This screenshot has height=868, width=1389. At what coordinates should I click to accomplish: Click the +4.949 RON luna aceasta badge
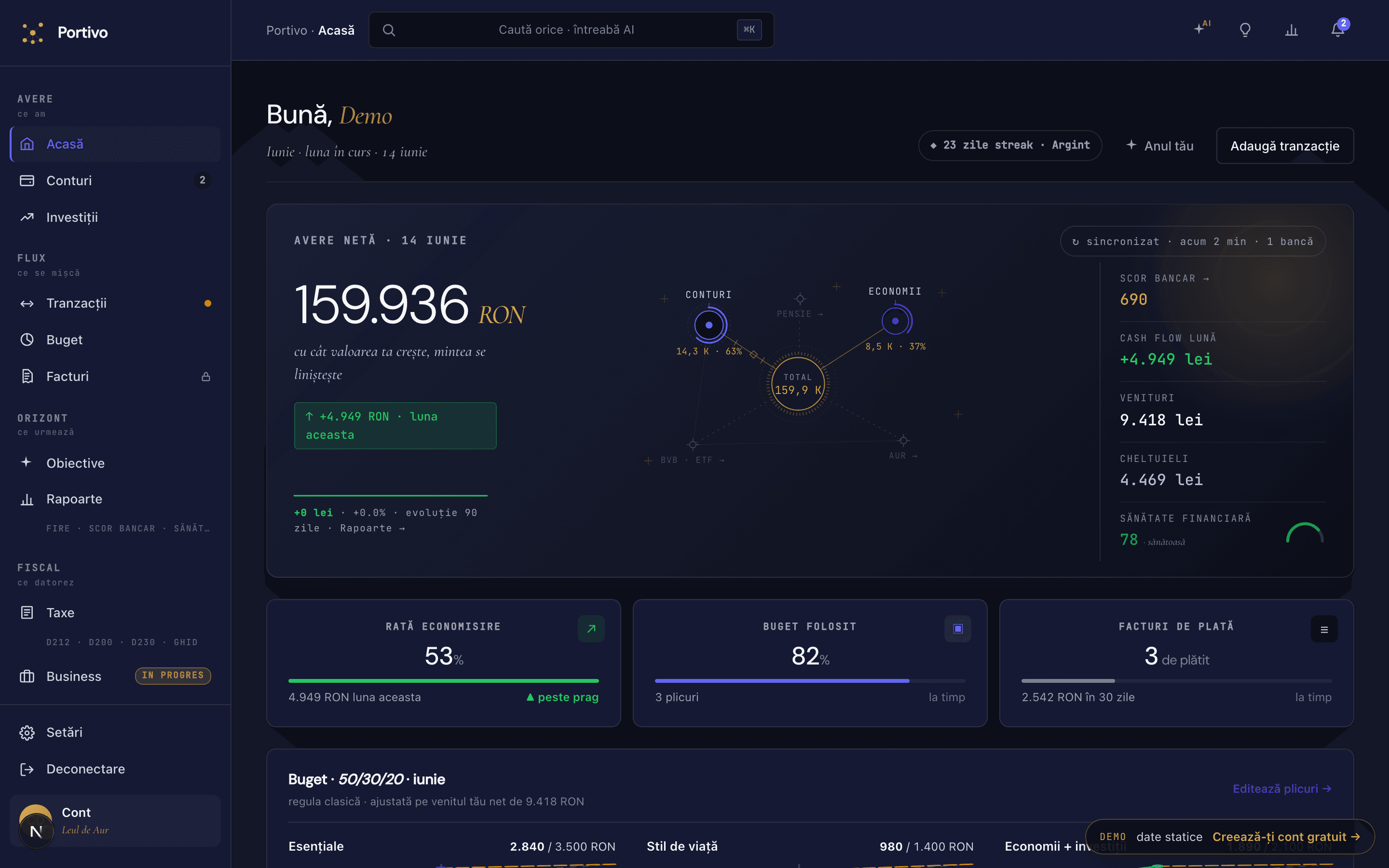tap(395, 426)
